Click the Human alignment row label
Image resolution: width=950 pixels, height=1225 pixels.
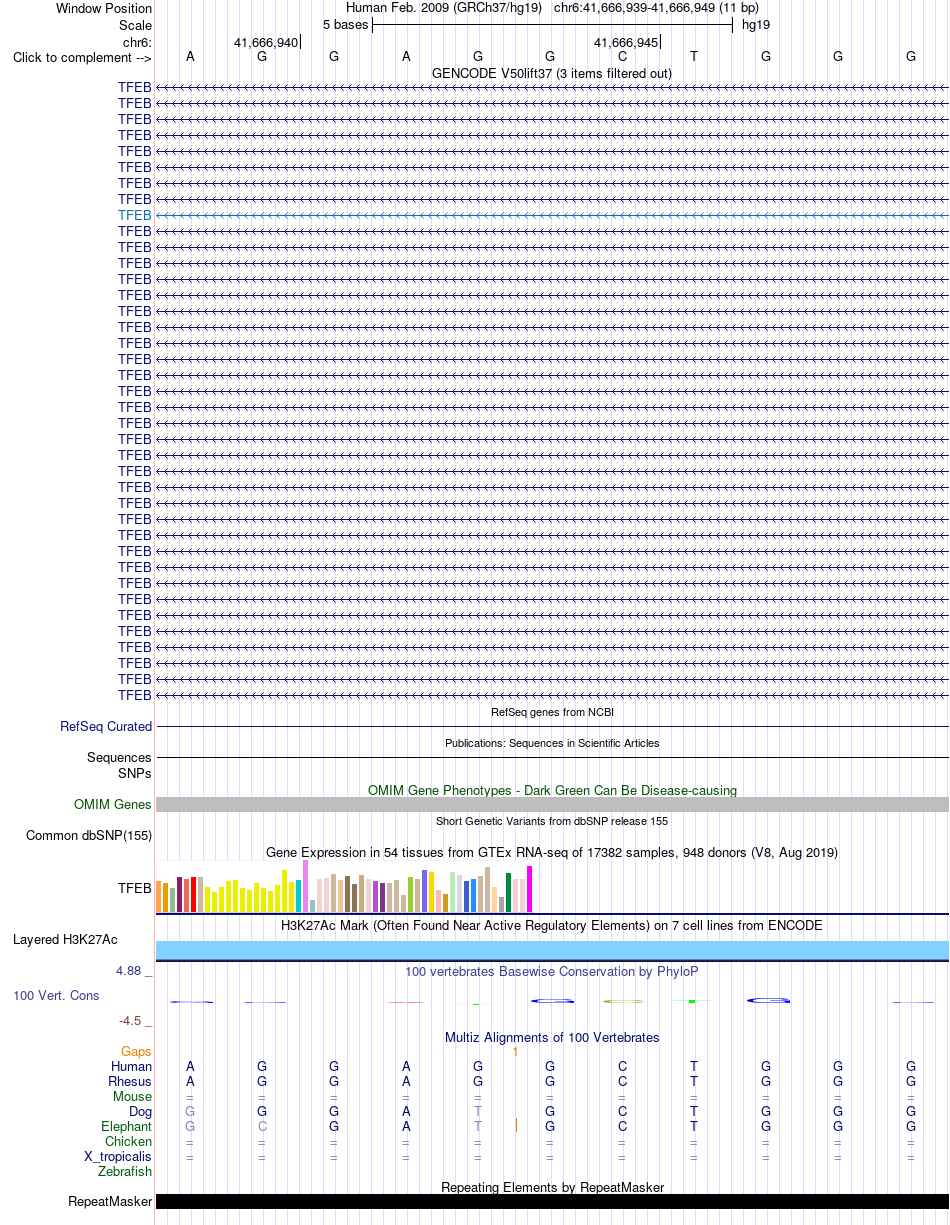pyautogui.click(x=131, y=1067)
